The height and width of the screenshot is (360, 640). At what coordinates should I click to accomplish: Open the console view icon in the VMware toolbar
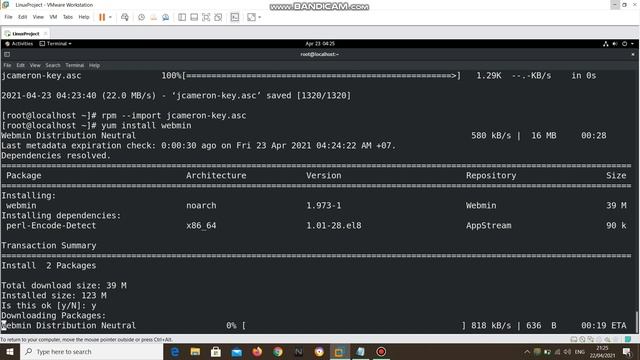click(235, 17)
